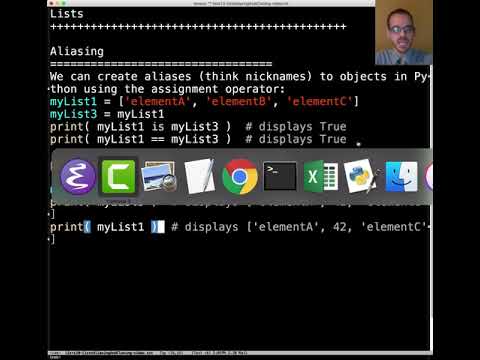The width and height of the screenshot is (480, 360).
Task: Click the 'We can create aliases' sentence
Action: click(x=240, y=83)
